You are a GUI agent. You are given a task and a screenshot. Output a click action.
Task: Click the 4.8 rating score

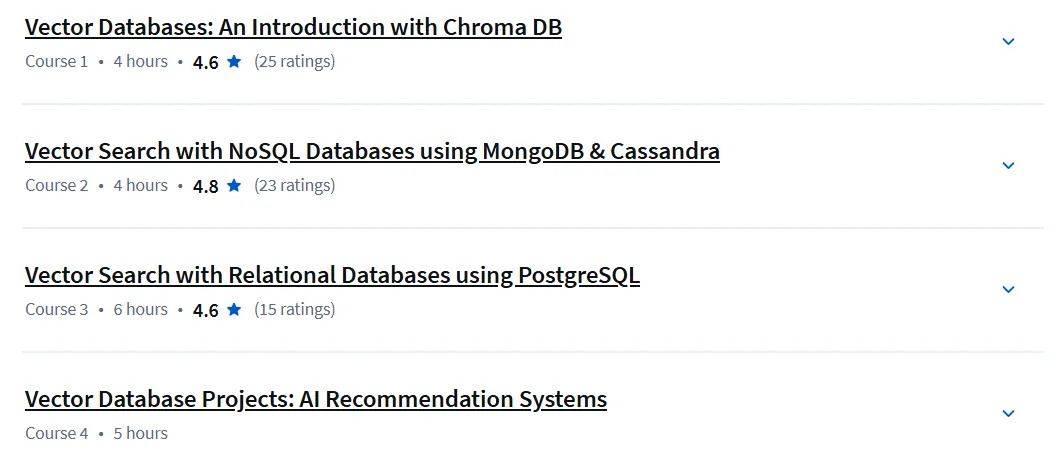(x=205, y=186)
